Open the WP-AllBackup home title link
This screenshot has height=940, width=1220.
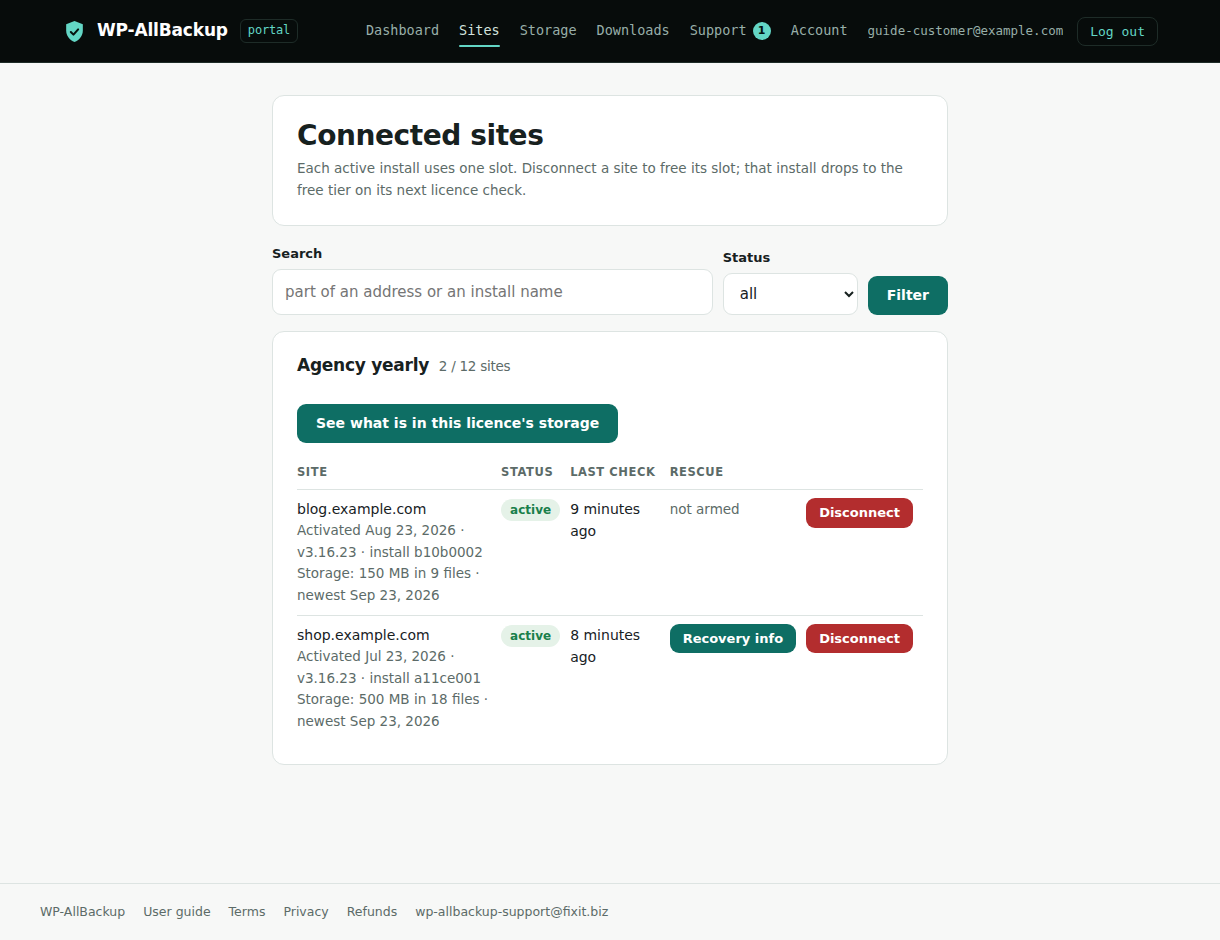pos(162,30)
